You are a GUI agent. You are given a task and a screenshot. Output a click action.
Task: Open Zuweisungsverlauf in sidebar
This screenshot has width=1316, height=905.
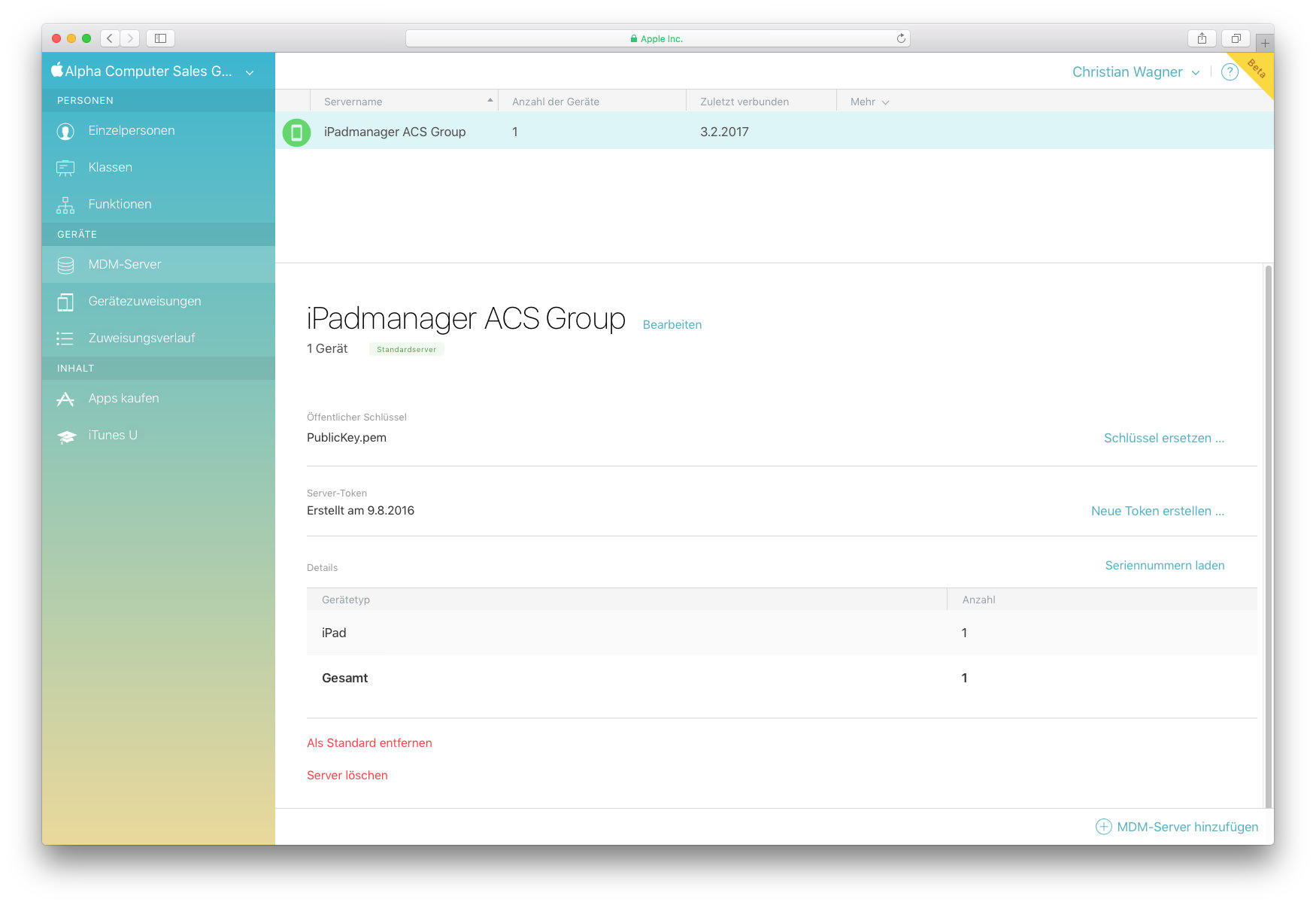159,339
